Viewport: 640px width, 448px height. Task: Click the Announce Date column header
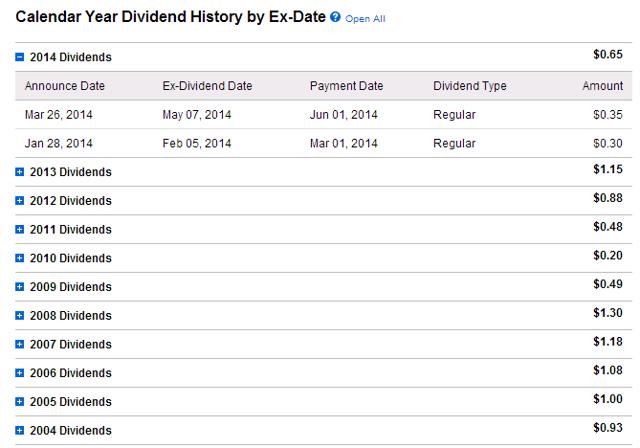click(65, 86)
